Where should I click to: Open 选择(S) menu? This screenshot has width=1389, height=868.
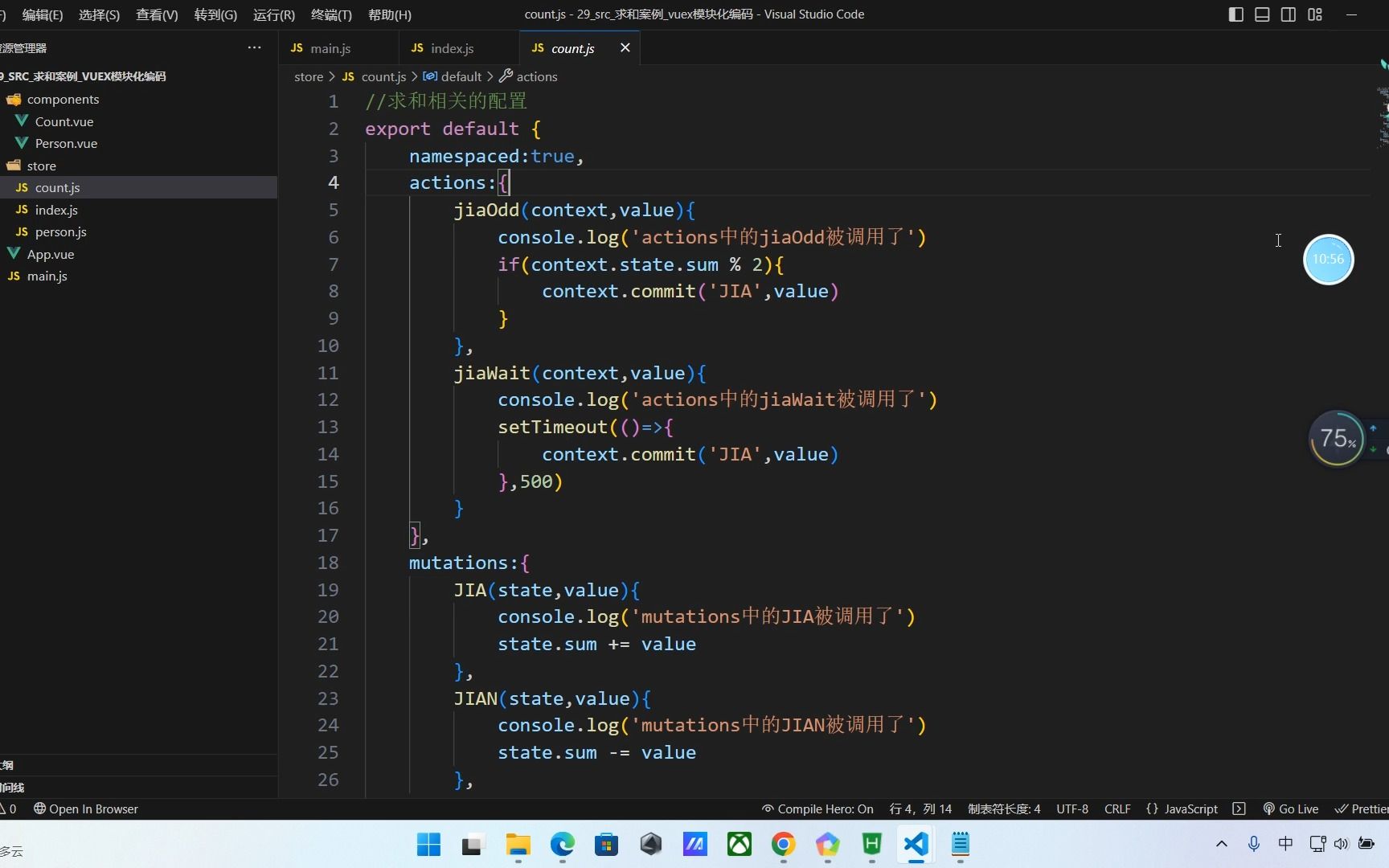99,14
